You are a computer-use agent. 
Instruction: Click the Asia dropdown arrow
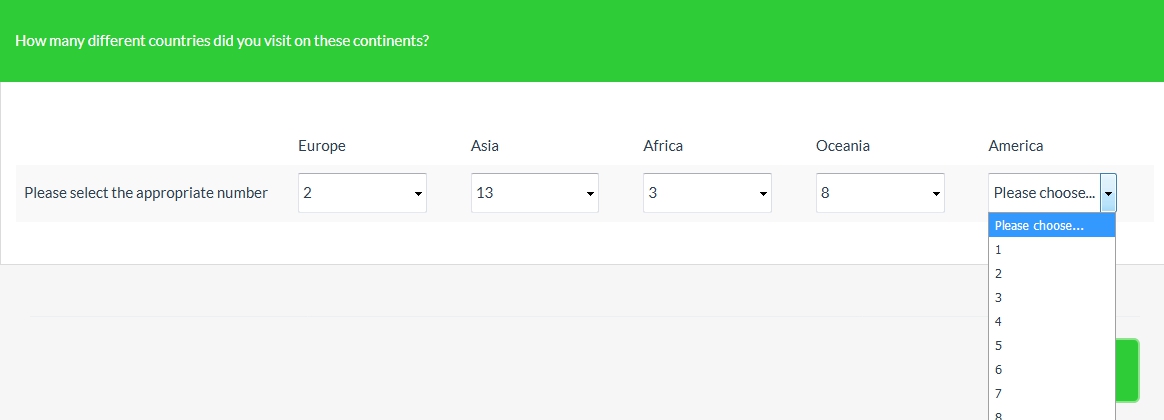click(590, 193)
